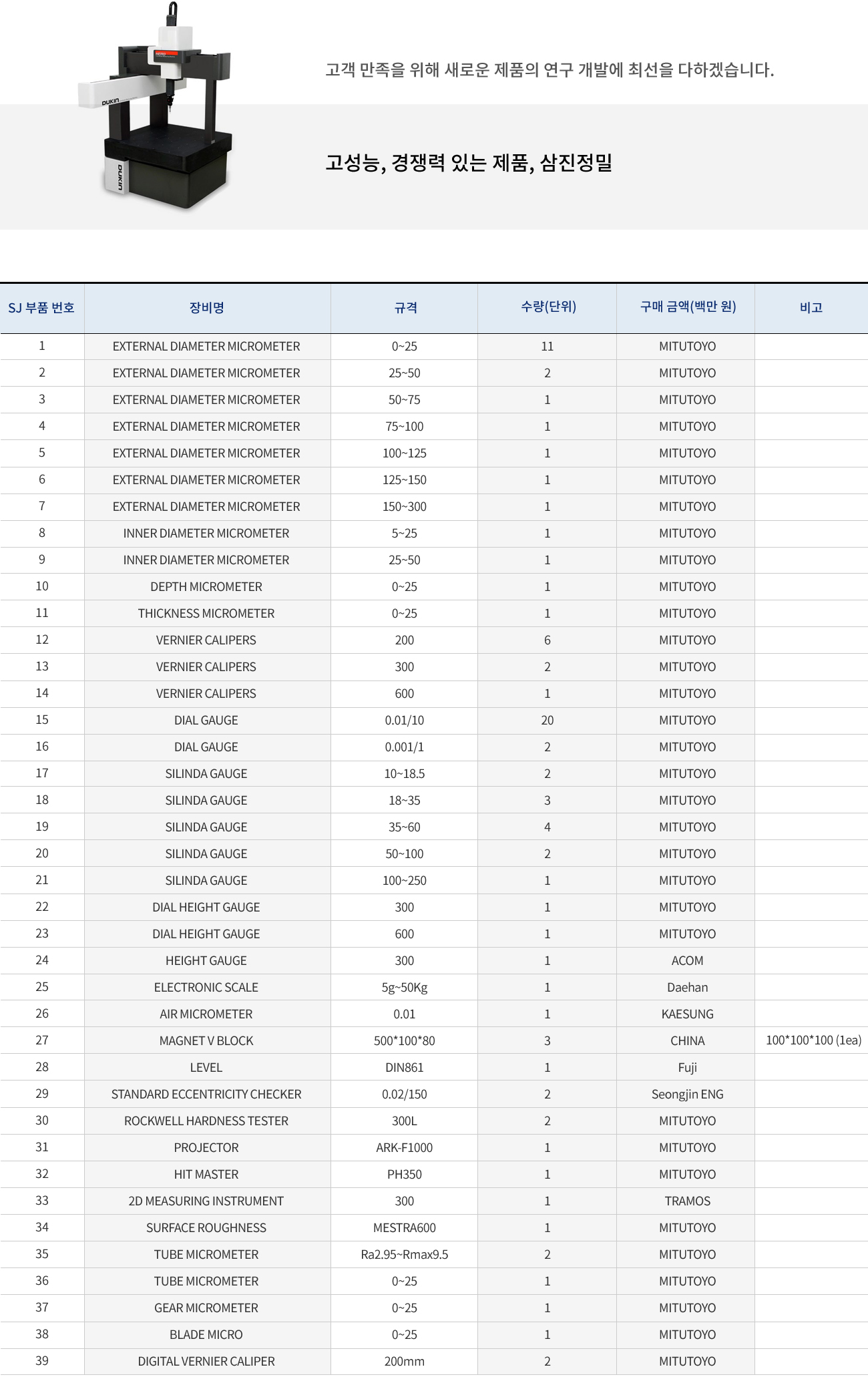
Task: Click STANDARD ECCENTRICITY CHECKER cell
Action: (x=206, y=1095)
